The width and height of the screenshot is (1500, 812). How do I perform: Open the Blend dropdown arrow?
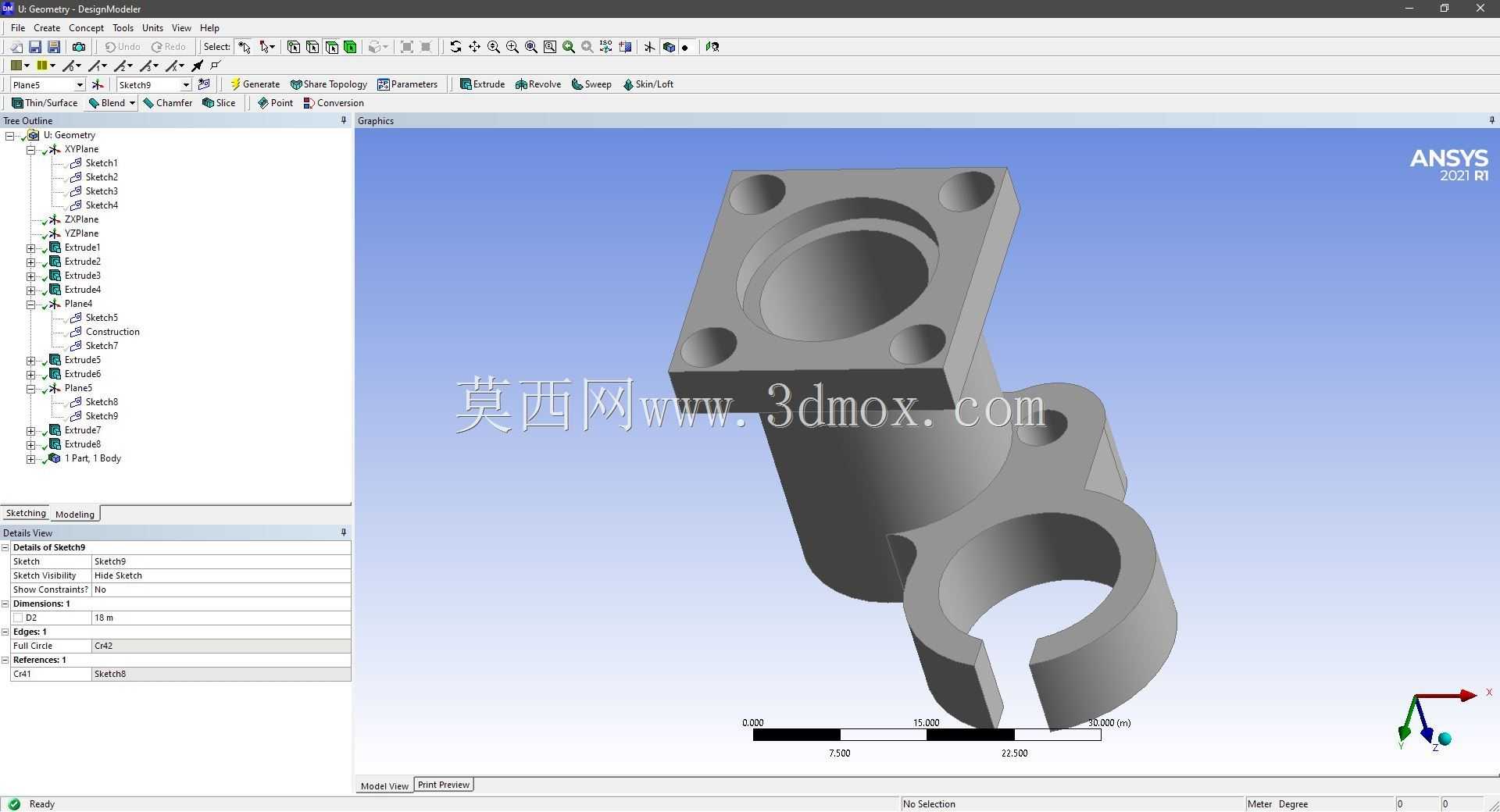(x=132, y=103)
